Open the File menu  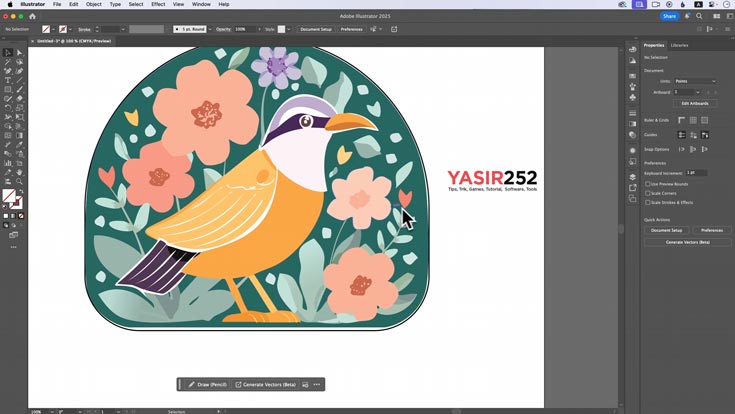[57, 4]
